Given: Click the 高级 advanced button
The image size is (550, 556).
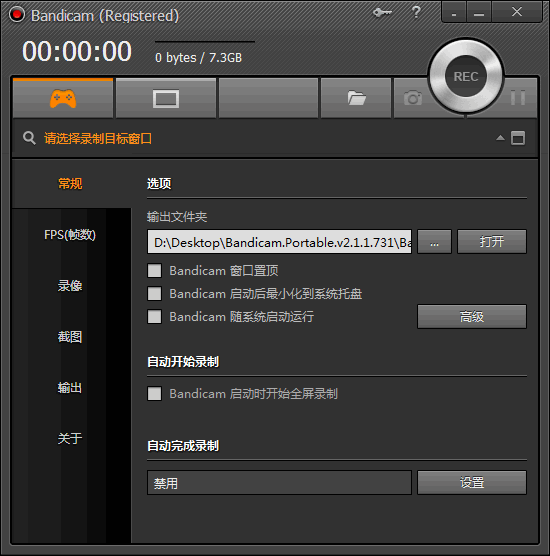Looking at the screenshot, I should [x=472, y=316].
